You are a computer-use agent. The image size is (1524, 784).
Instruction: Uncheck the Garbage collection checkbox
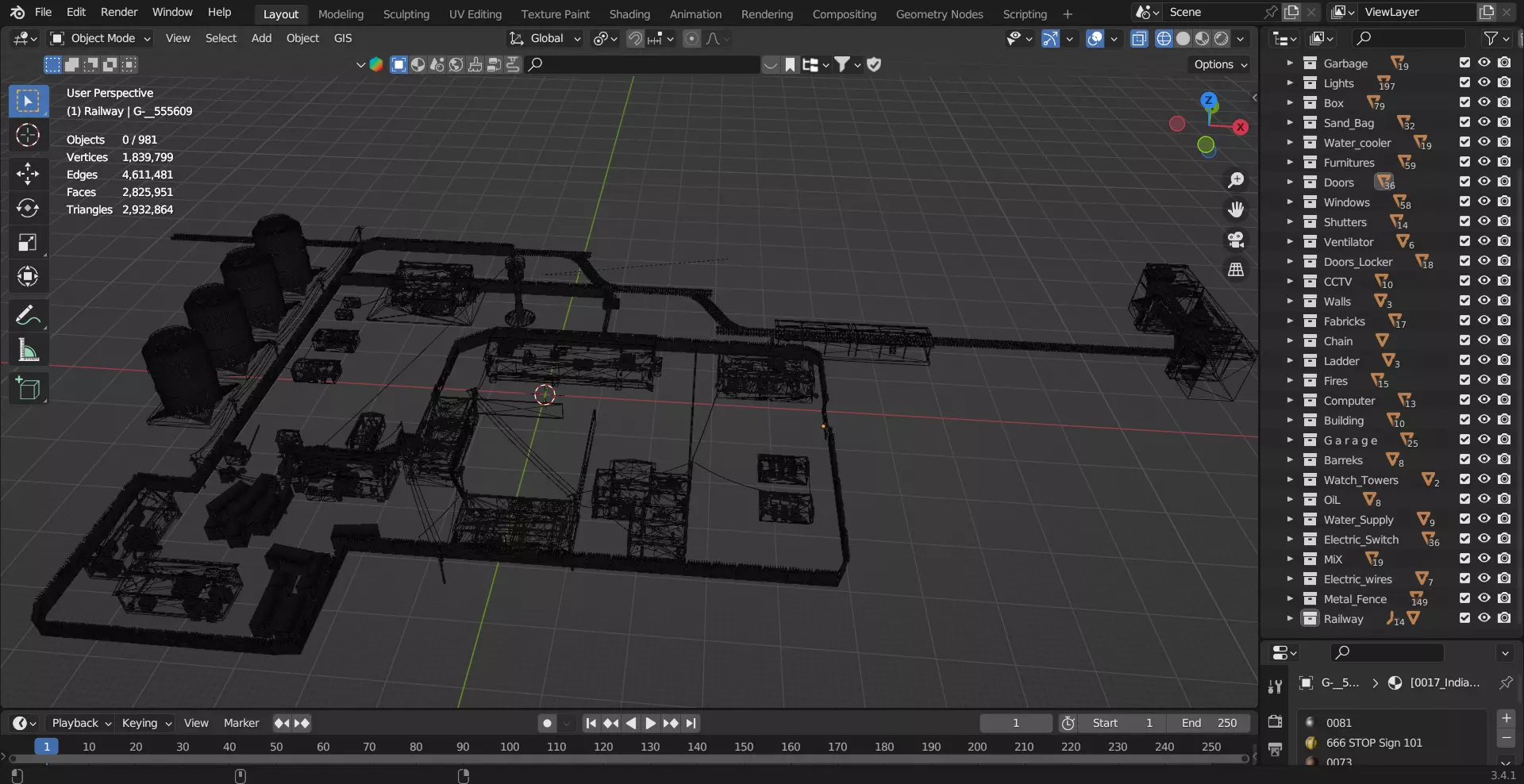point(1464,63)
